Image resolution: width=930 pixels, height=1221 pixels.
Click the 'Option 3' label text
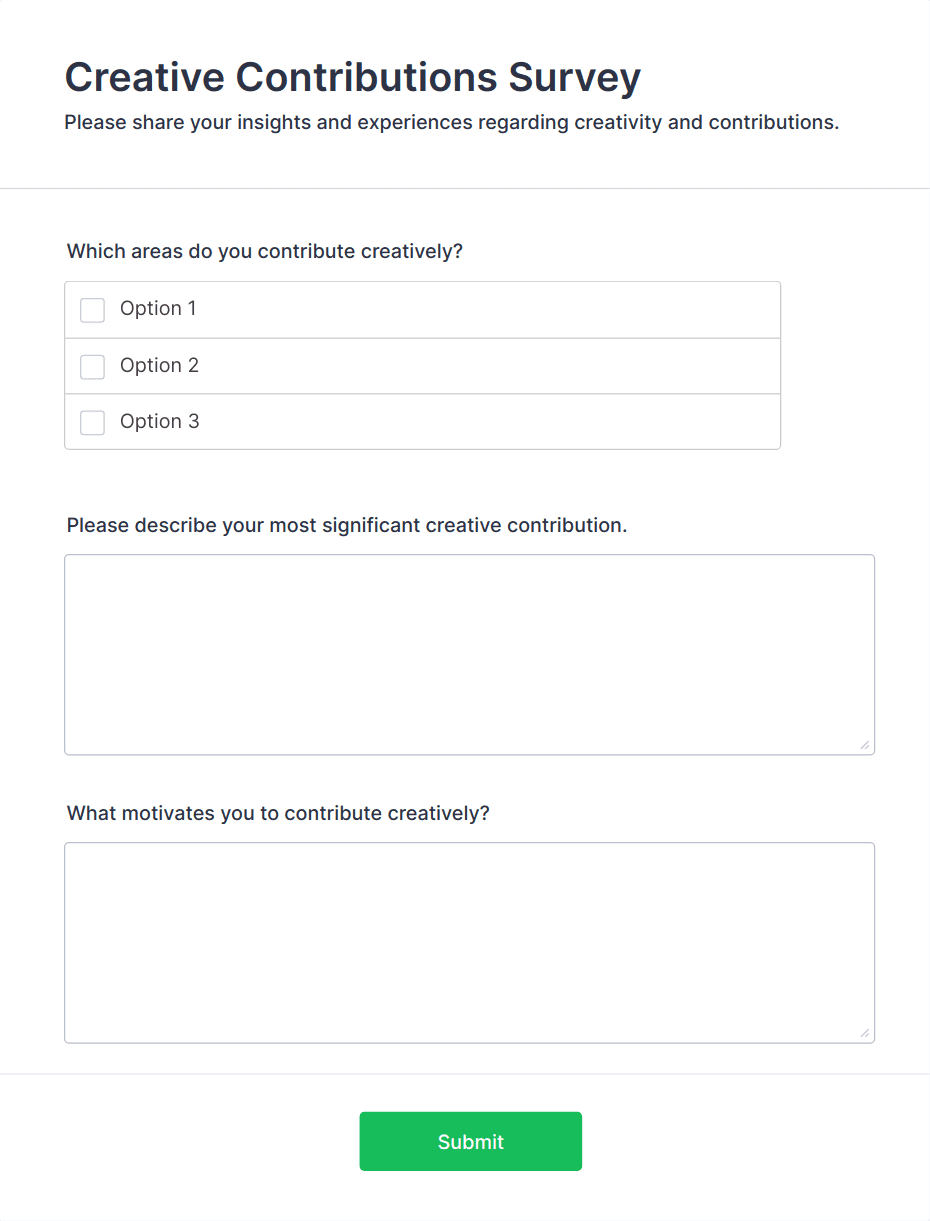pos(159,422)
